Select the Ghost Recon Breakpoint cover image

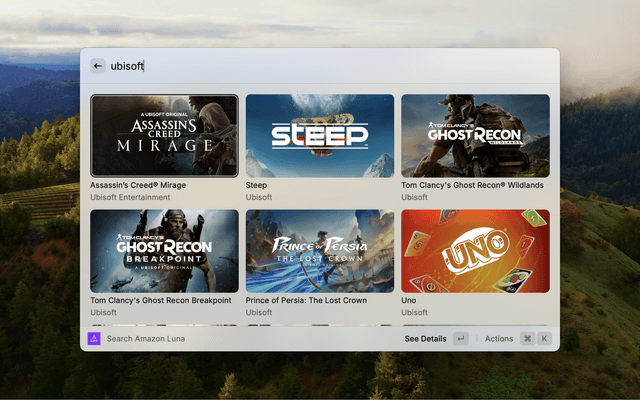point(164,250)
